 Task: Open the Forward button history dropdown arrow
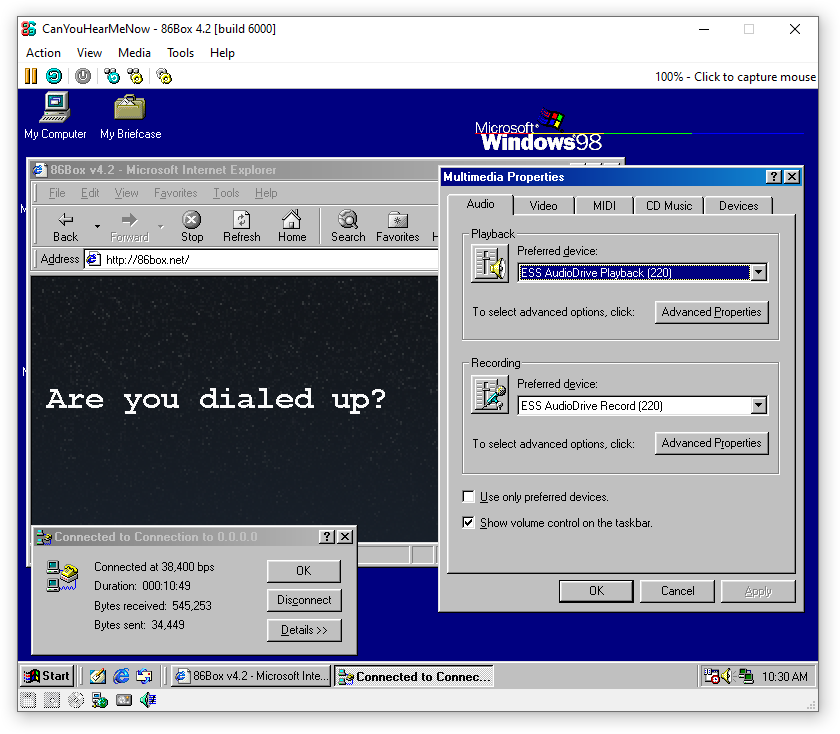[161, 226]
